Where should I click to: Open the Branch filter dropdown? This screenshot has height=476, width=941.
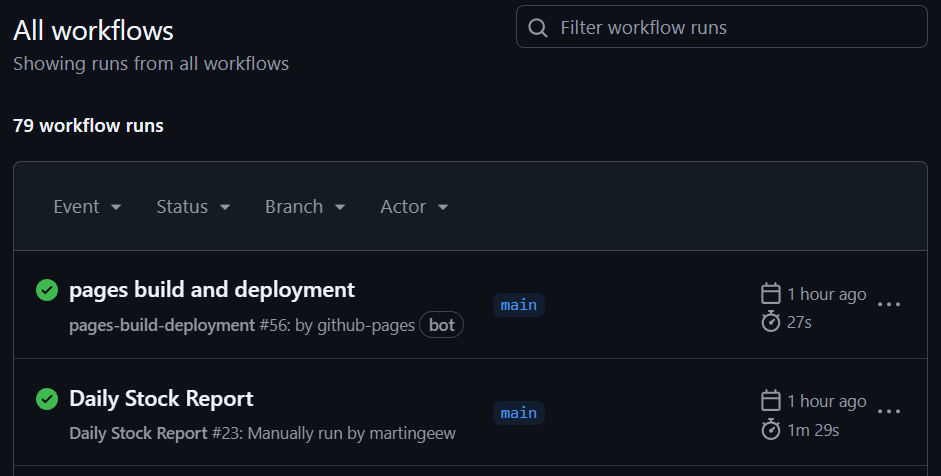305,207
